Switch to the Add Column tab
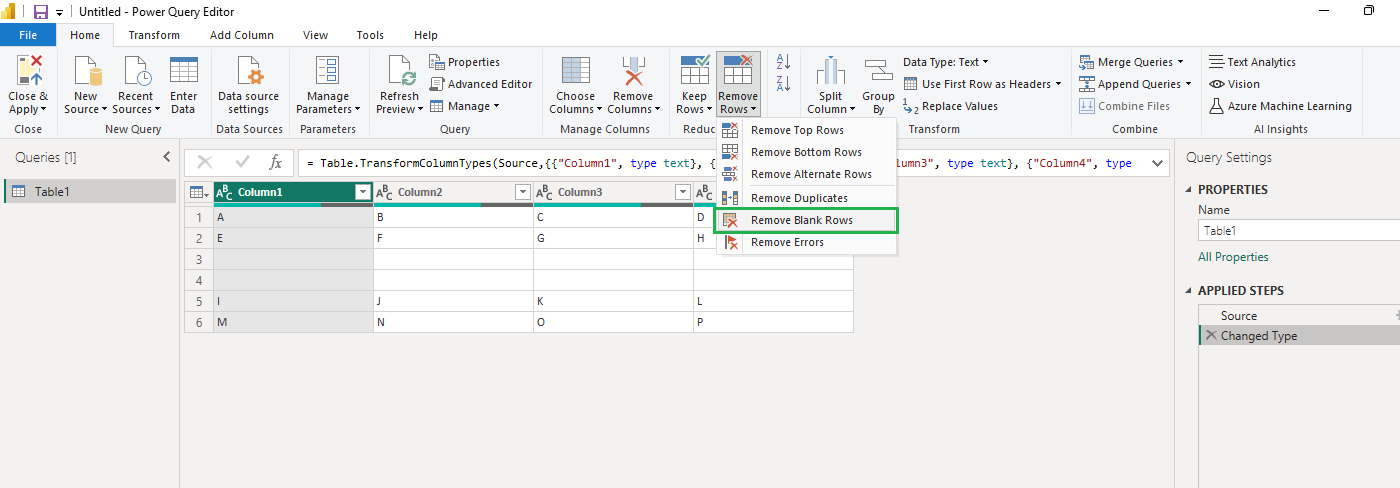 242,35
